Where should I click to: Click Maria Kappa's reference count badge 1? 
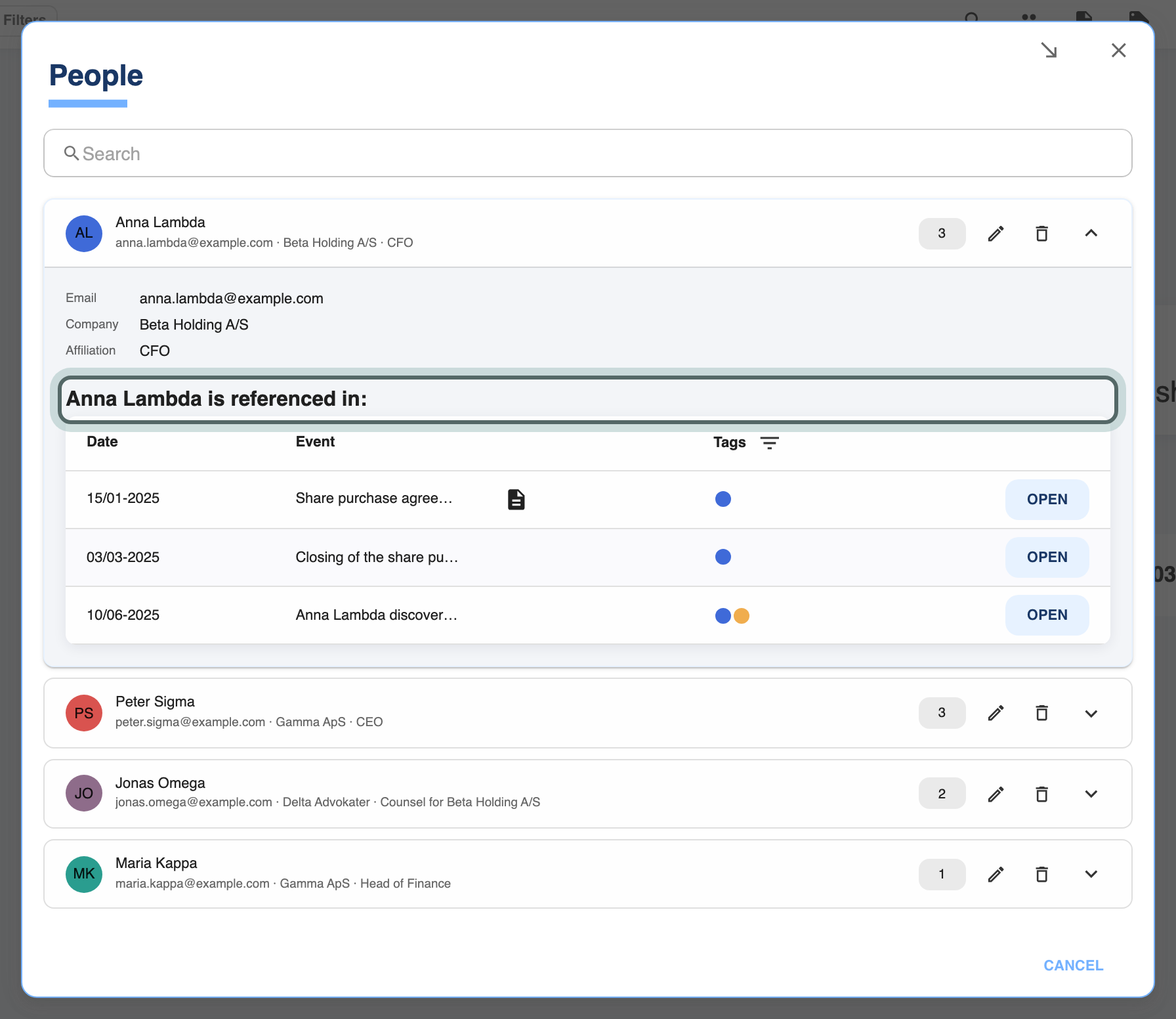(x=942, y=874)
